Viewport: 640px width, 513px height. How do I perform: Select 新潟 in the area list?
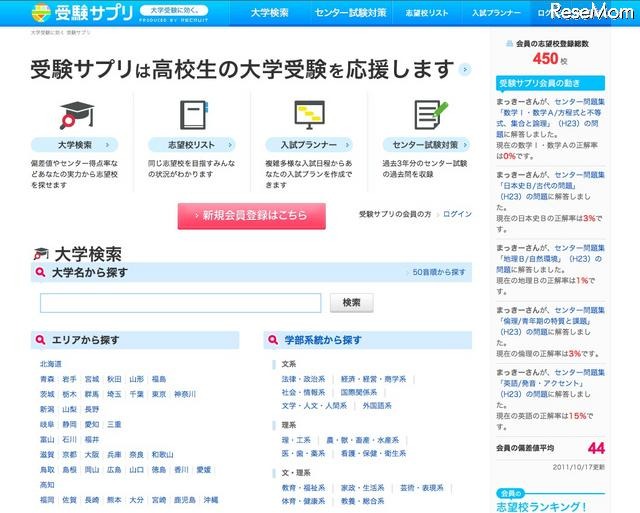tap(47, 409)
